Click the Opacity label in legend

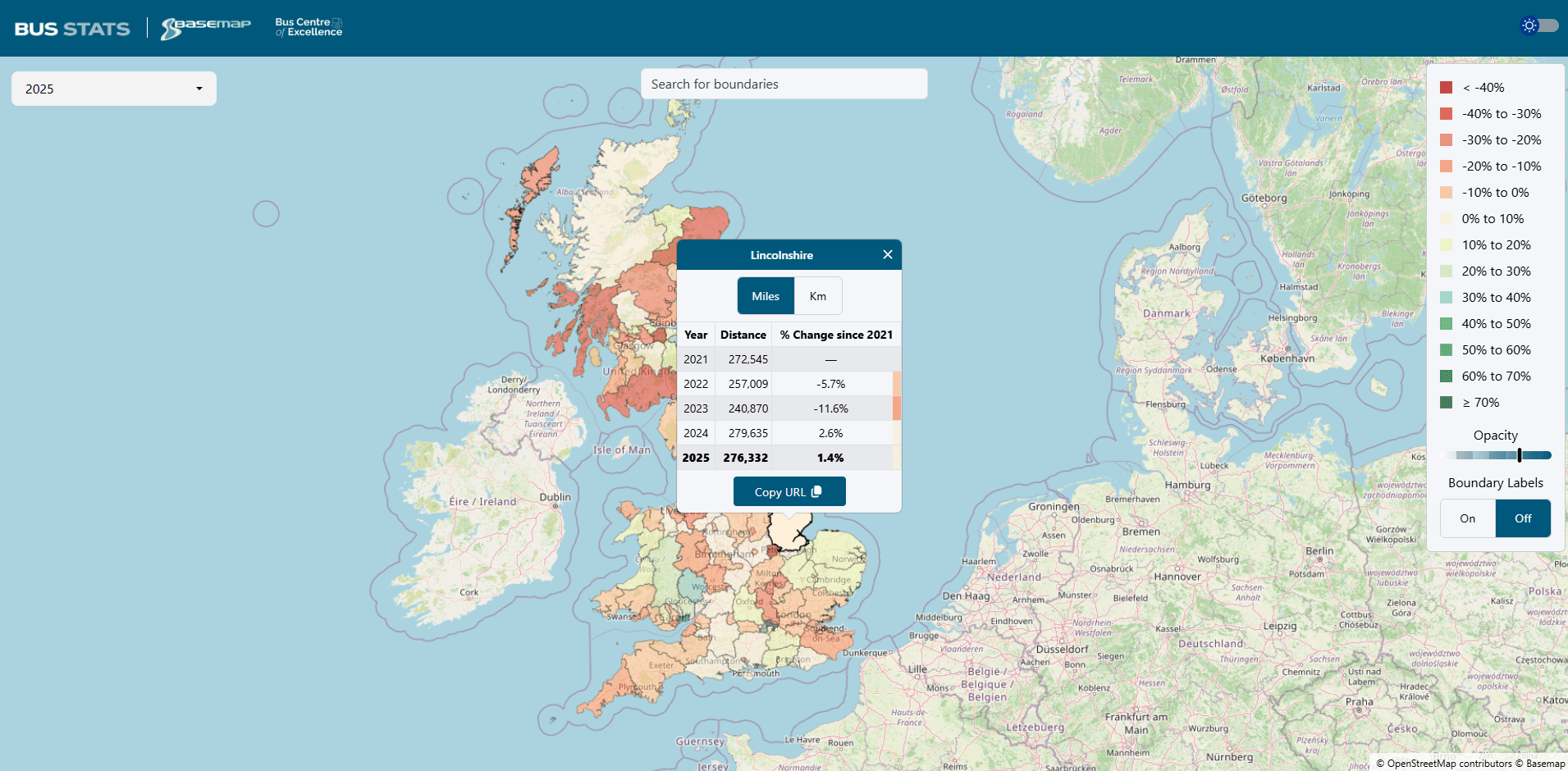coord(1495,436)
